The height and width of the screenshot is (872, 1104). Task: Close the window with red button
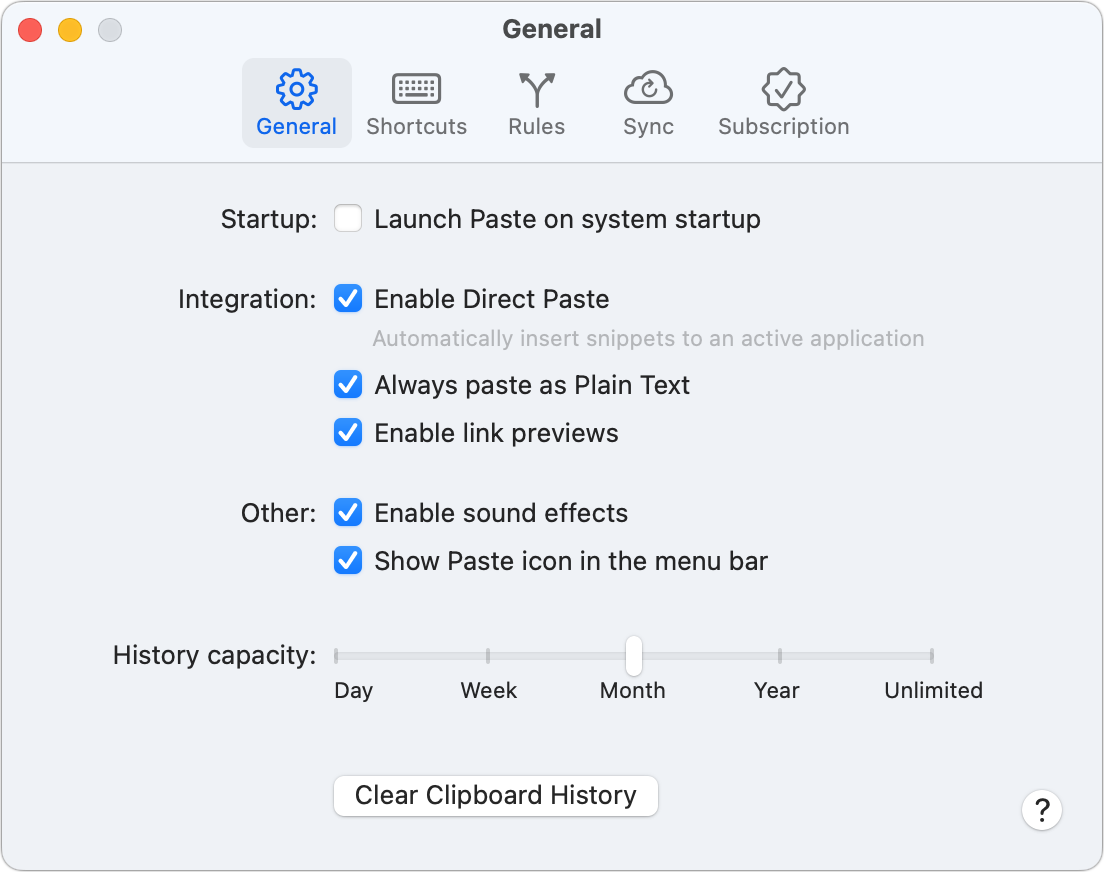30,30
